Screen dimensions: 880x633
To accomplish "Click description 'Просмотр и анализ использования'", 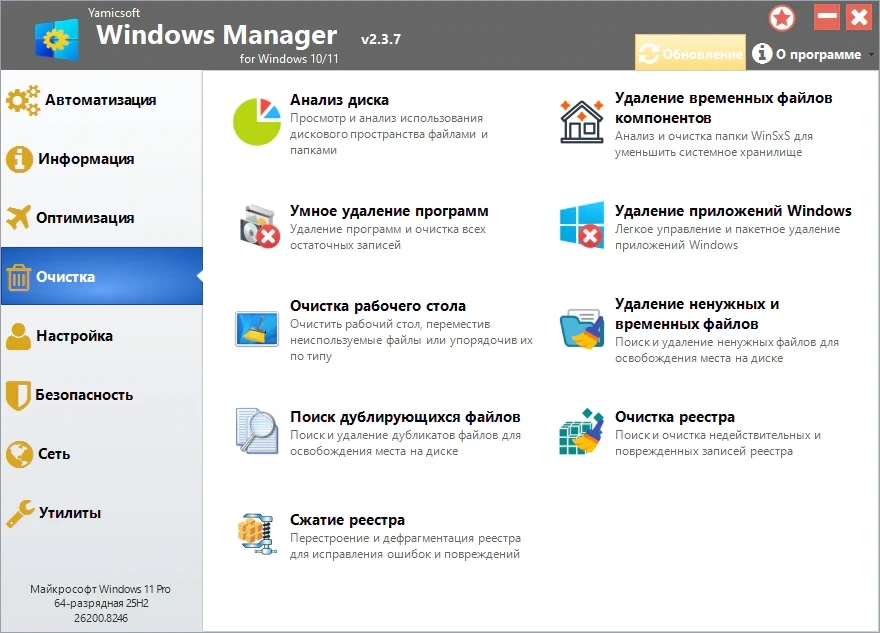I will pyautogui.click(x=386, y=118).
